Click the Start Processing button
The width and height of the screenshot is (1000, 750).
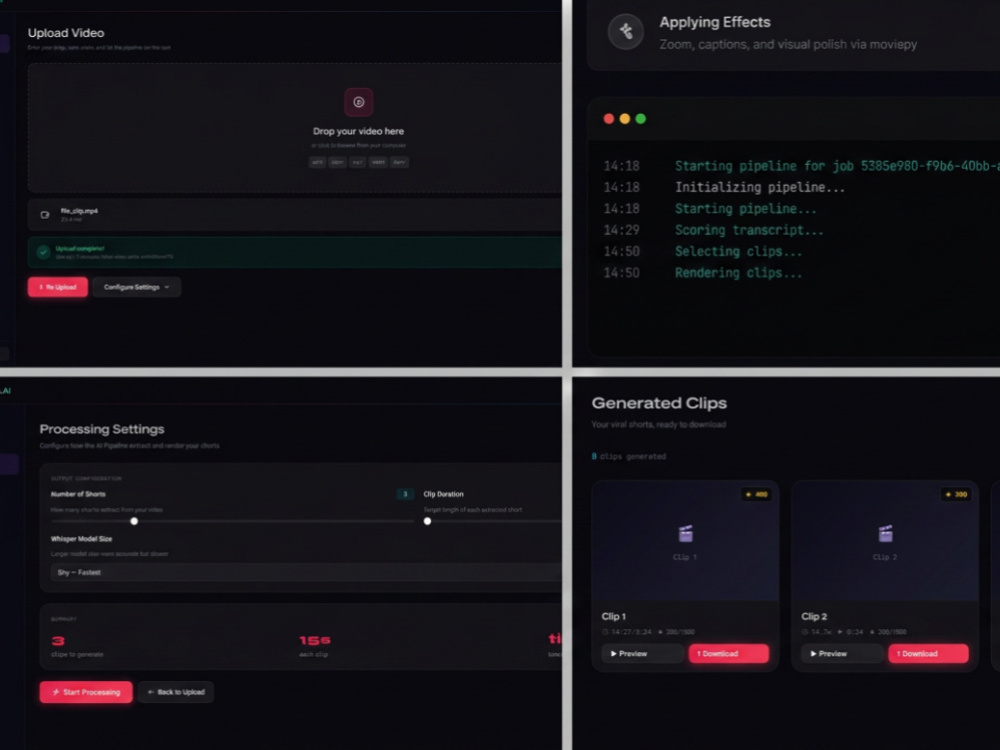click(x=86, y=692)
